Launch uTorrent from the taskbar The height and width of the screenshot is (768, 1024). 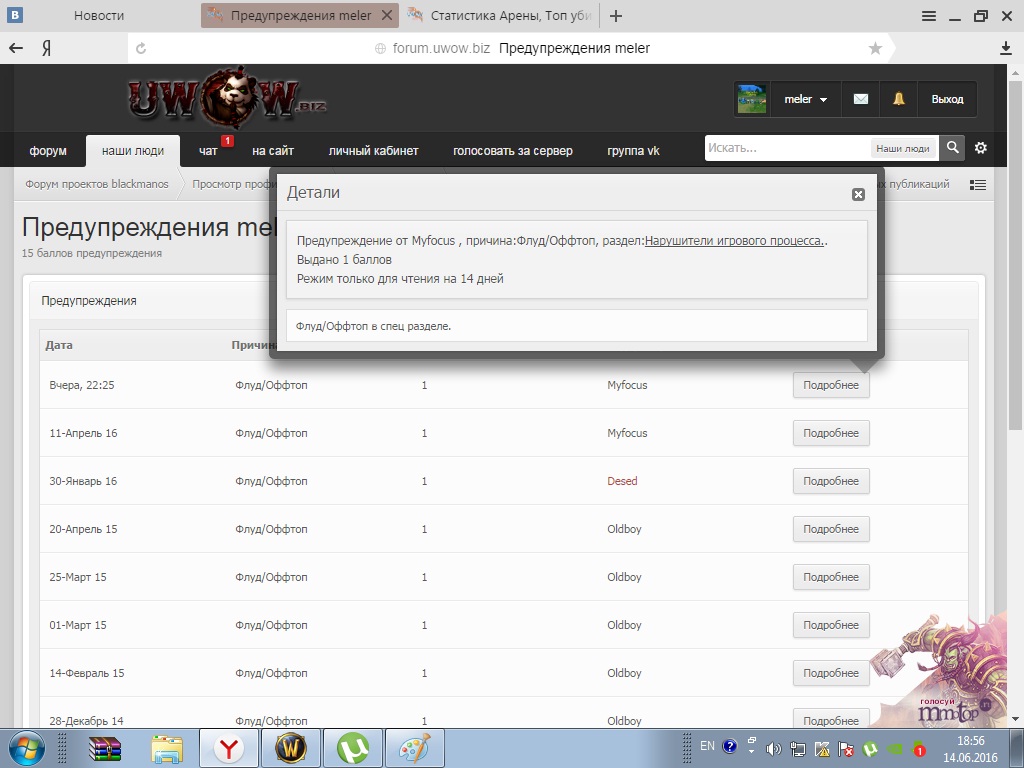pyautogui.click(x=352, y=747)
